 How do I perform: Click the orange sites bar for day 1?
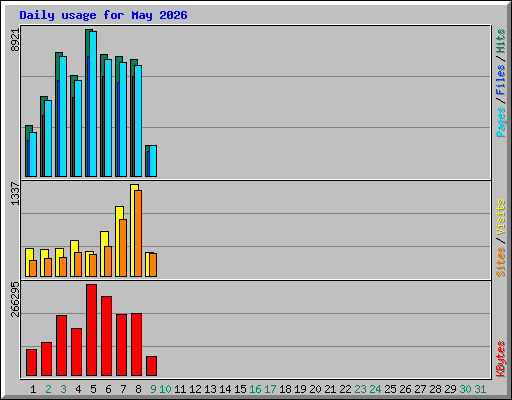(x=33, y=268)
